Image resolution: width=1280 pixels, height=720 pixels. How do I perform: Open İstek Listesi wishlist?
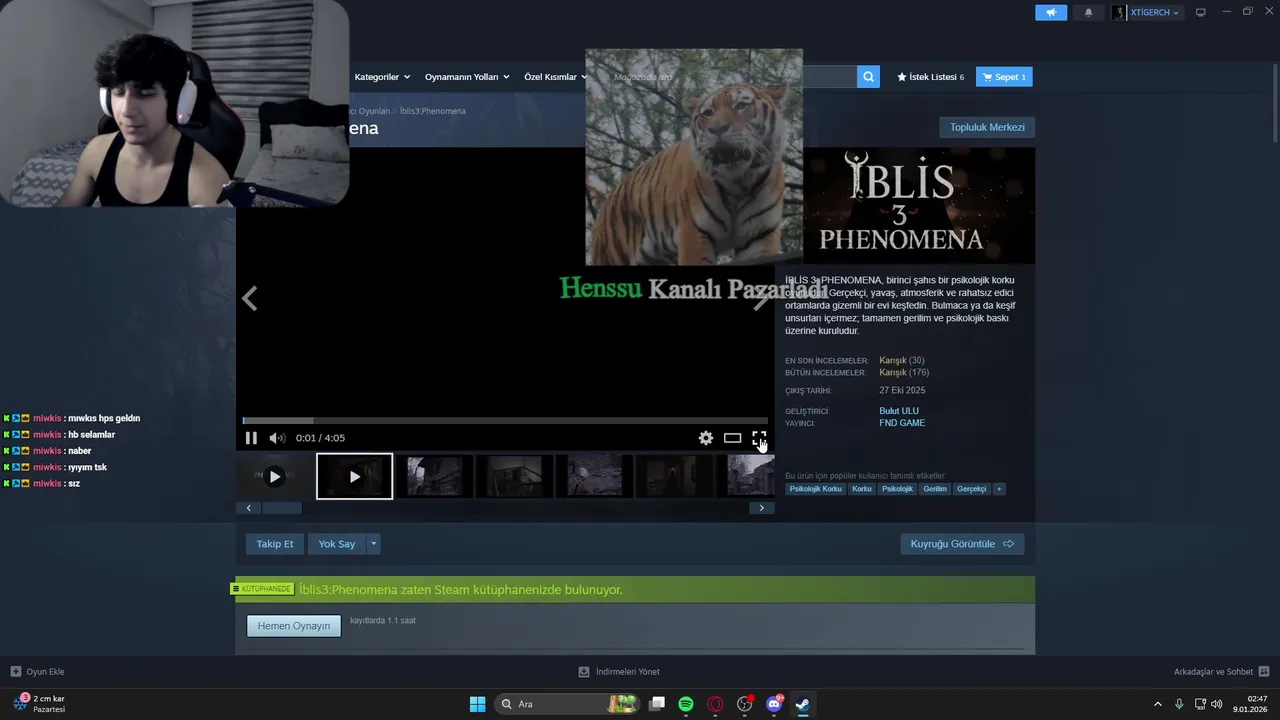(x=930, y=77)
